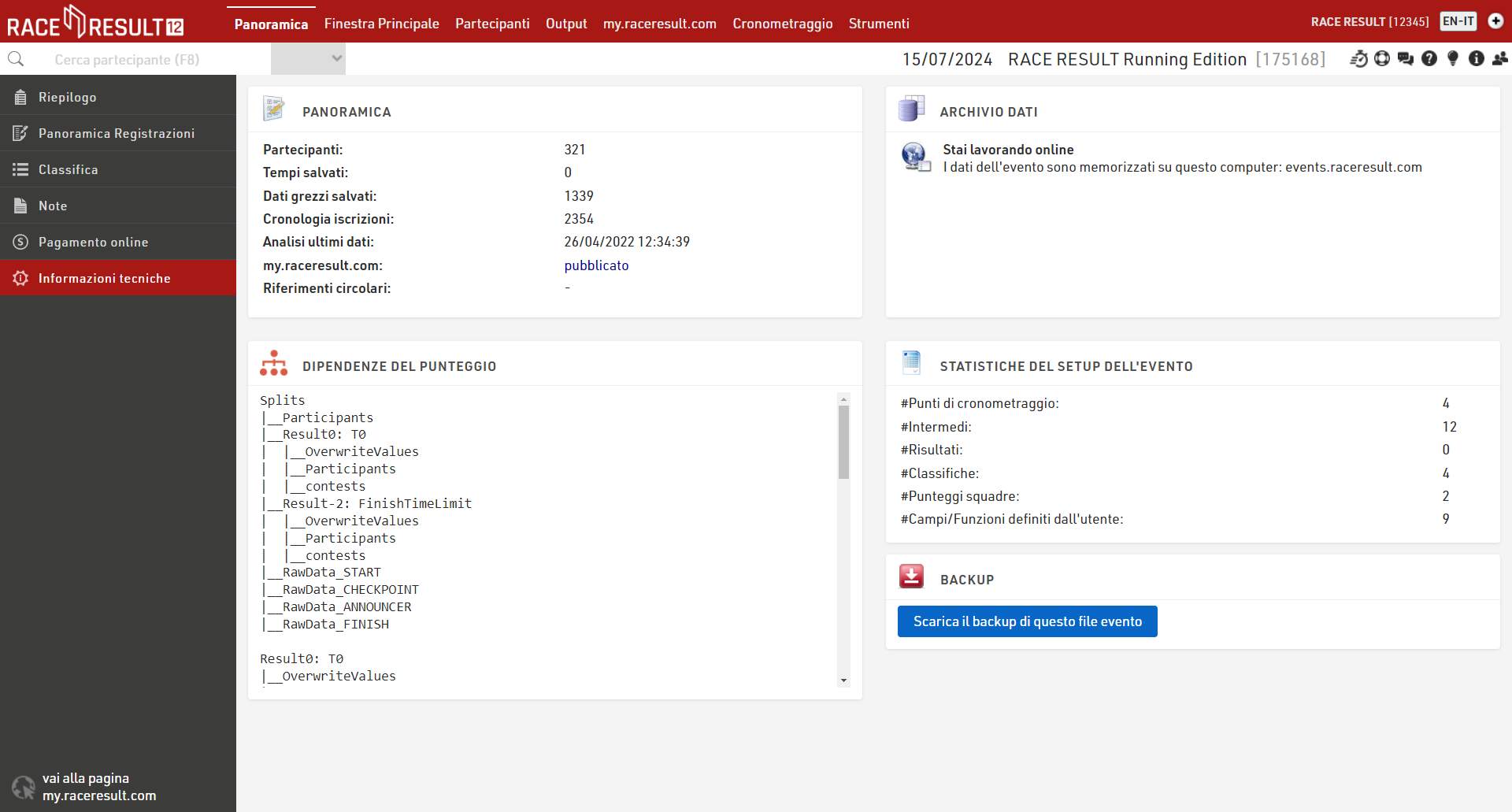Select Pagamento online in the sidebar
Image resolution: width=1512 pixels, height=812 pixels.
118,242
